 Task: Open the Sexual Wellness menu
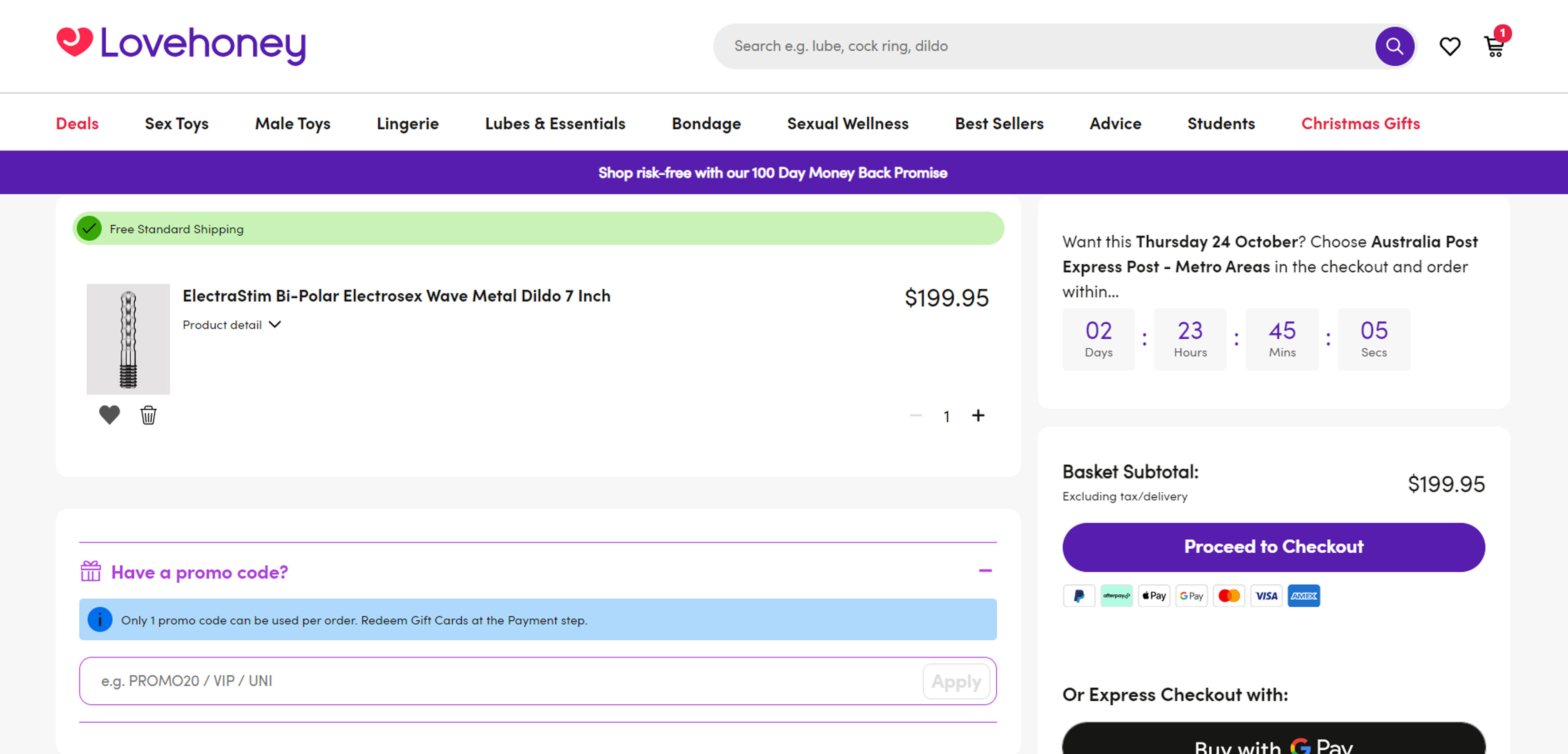coord(847,124)
